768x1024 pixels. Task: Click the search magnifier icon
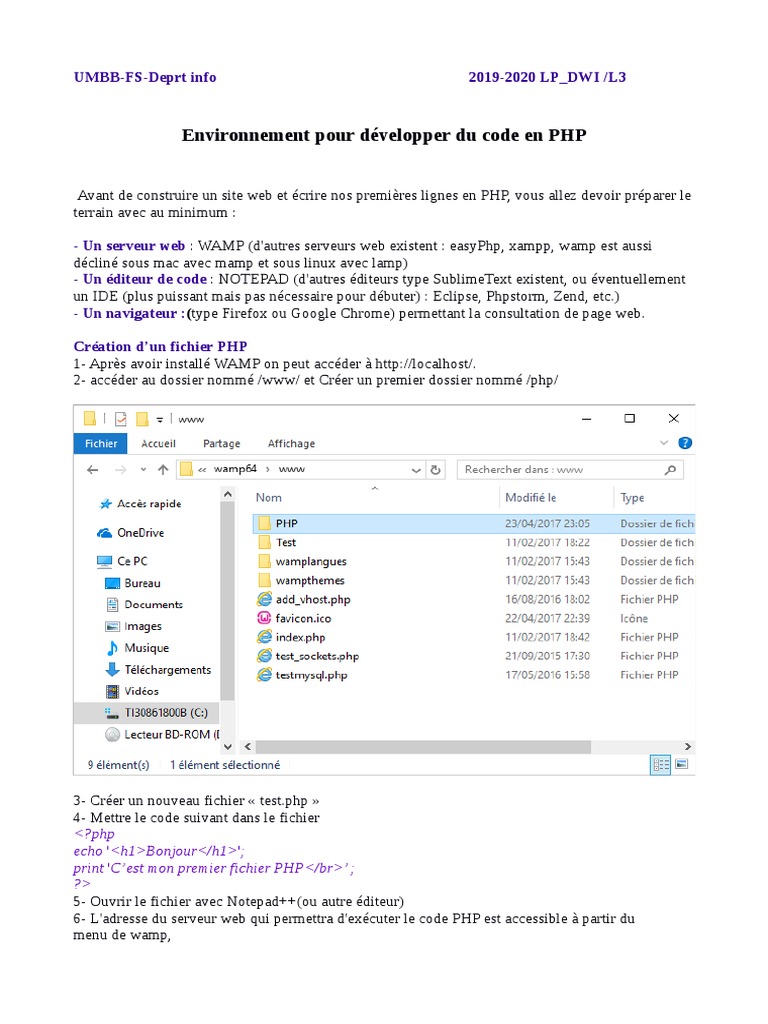[670, 470]
